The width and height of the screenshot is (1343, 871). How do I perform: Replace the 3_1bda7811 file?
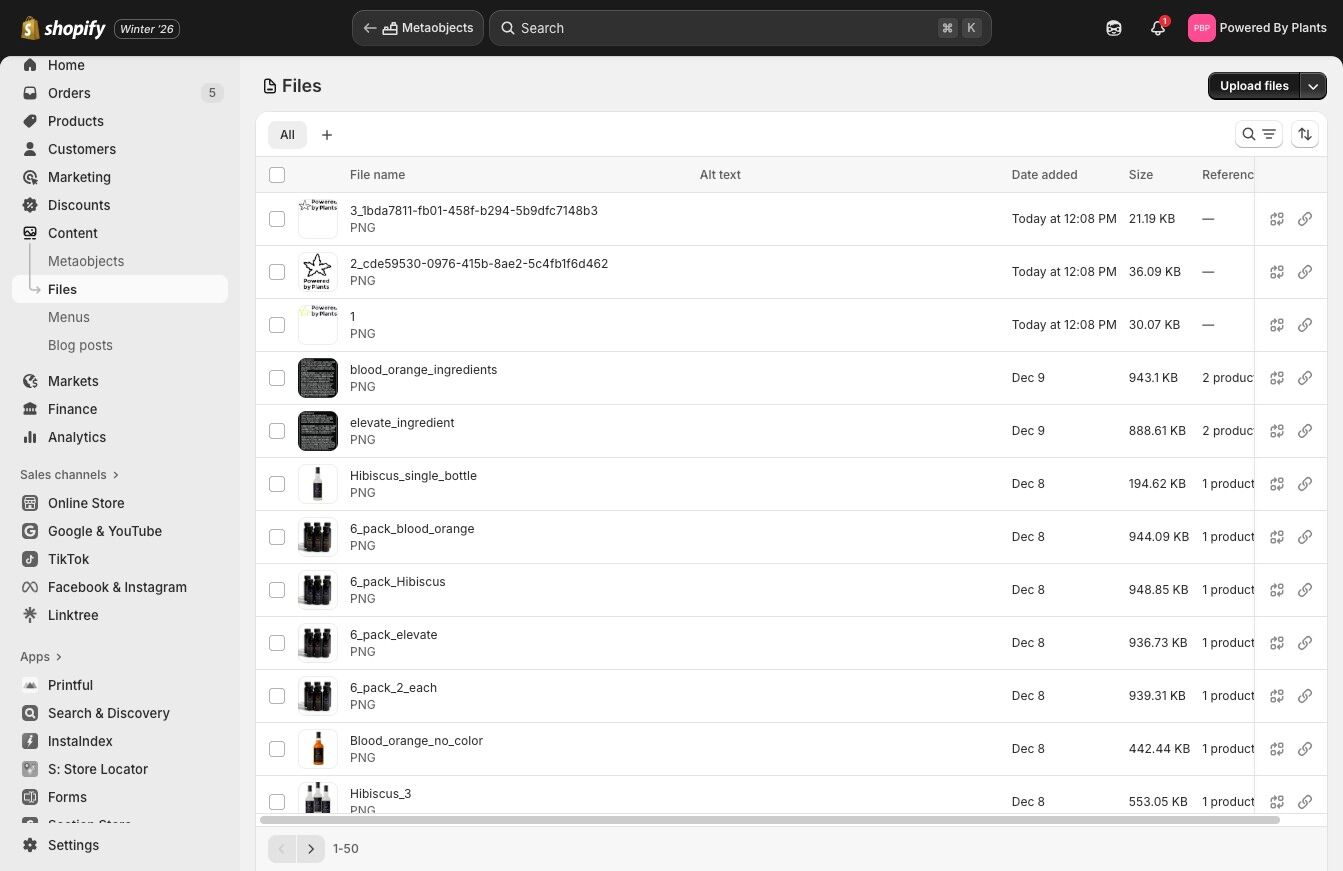[x=1277, y=219]
